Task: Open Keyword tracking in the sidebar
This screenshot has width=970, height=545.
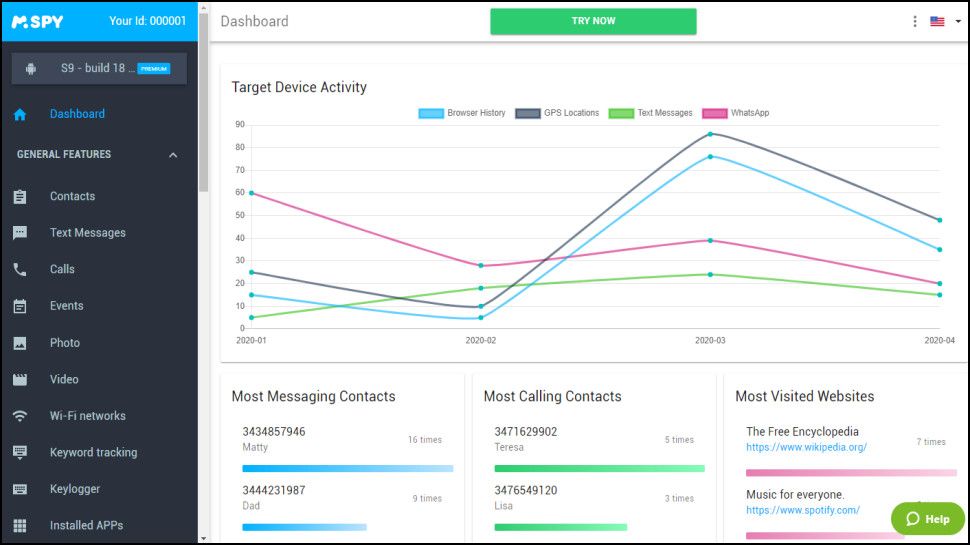Action: point(93,452)
